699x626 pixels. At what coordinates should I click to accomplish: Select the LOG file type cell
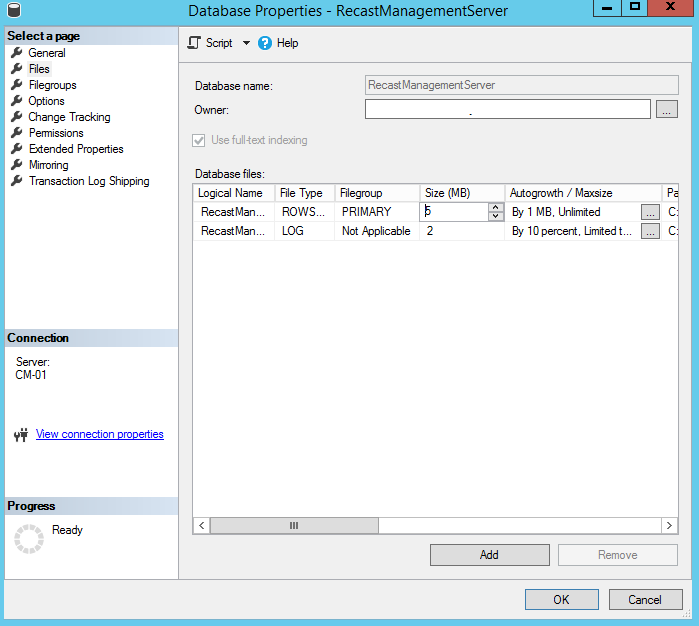[305, 231]
